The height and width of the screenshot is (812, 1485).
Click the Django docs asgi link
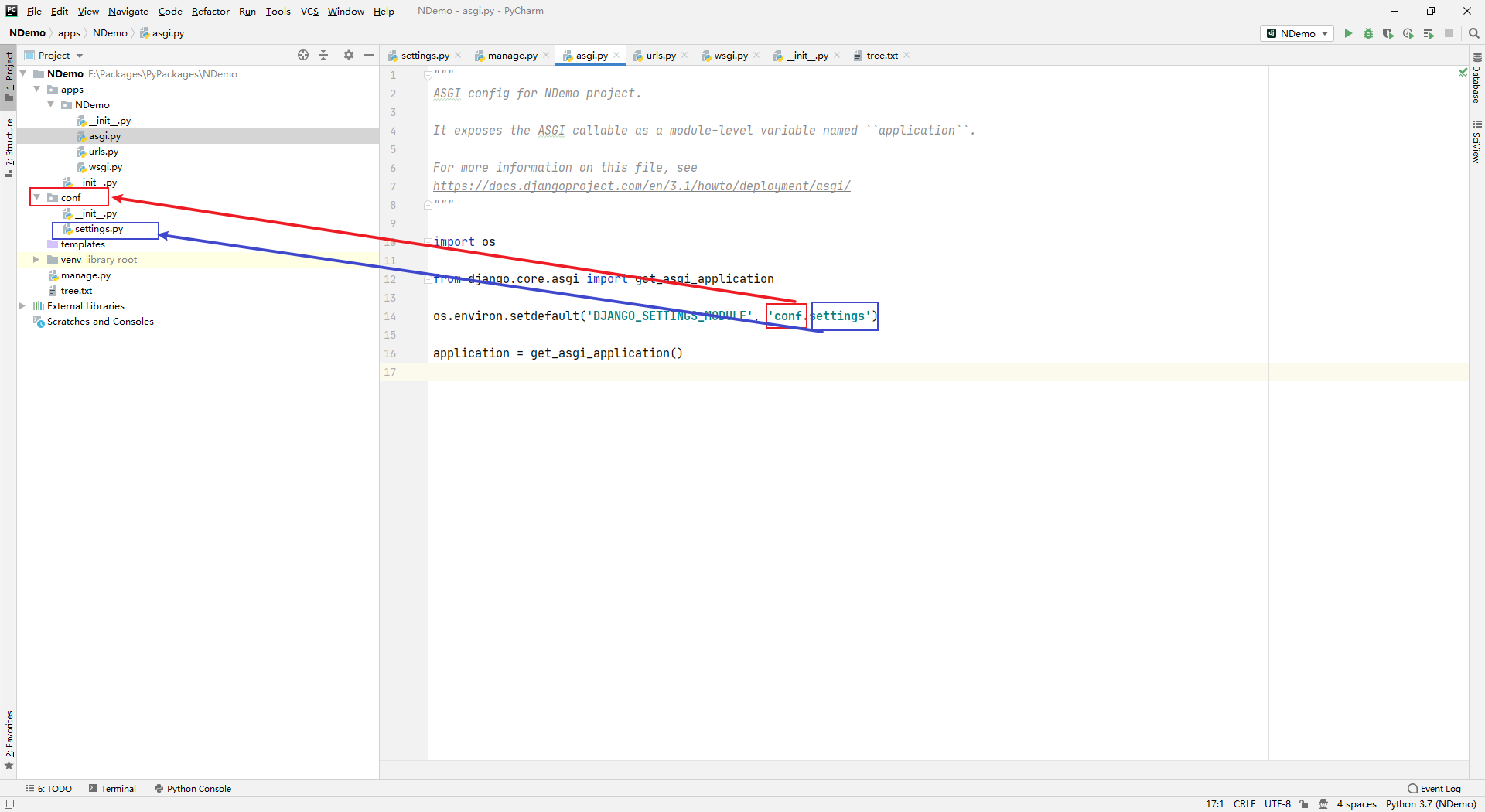(x=641, y=186)
